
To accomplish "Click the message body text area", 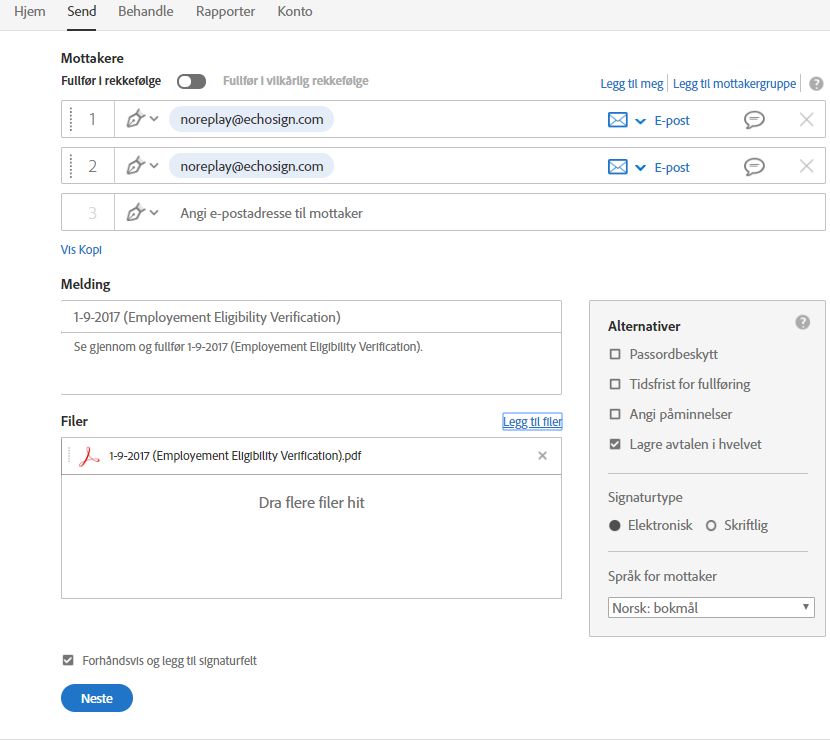I will 311,364.
